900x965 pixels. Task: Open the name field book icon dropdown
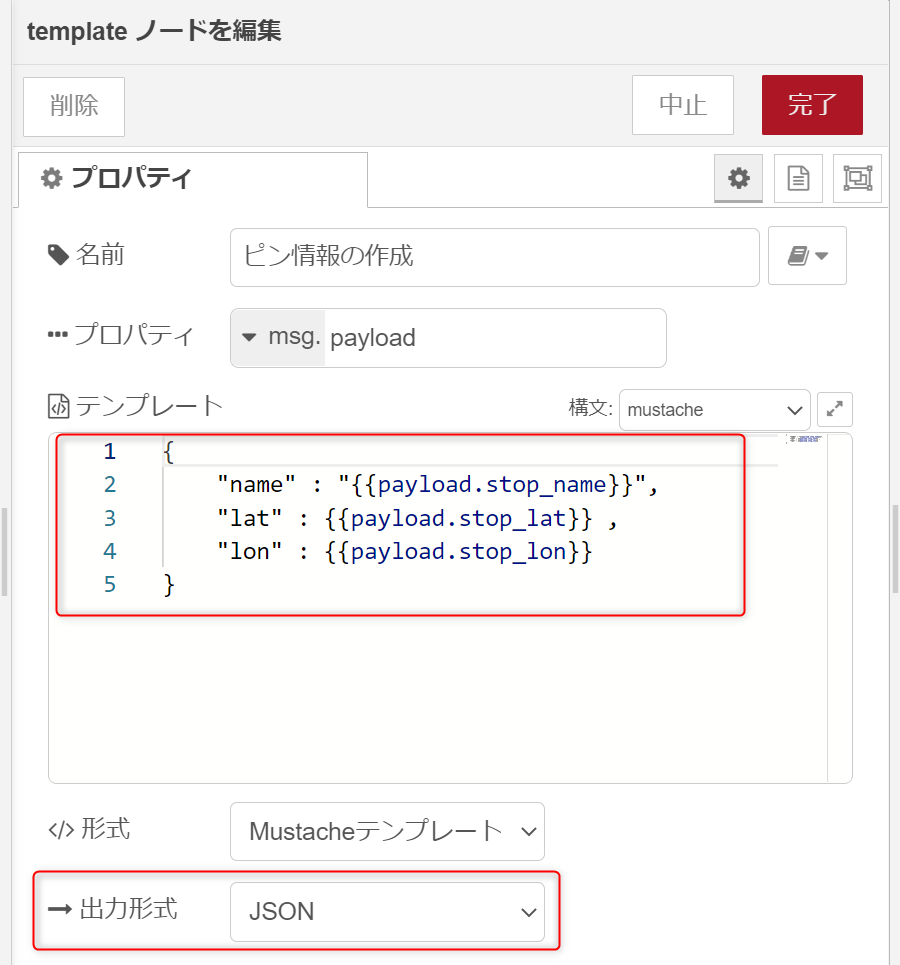click(x=807, y=255)
